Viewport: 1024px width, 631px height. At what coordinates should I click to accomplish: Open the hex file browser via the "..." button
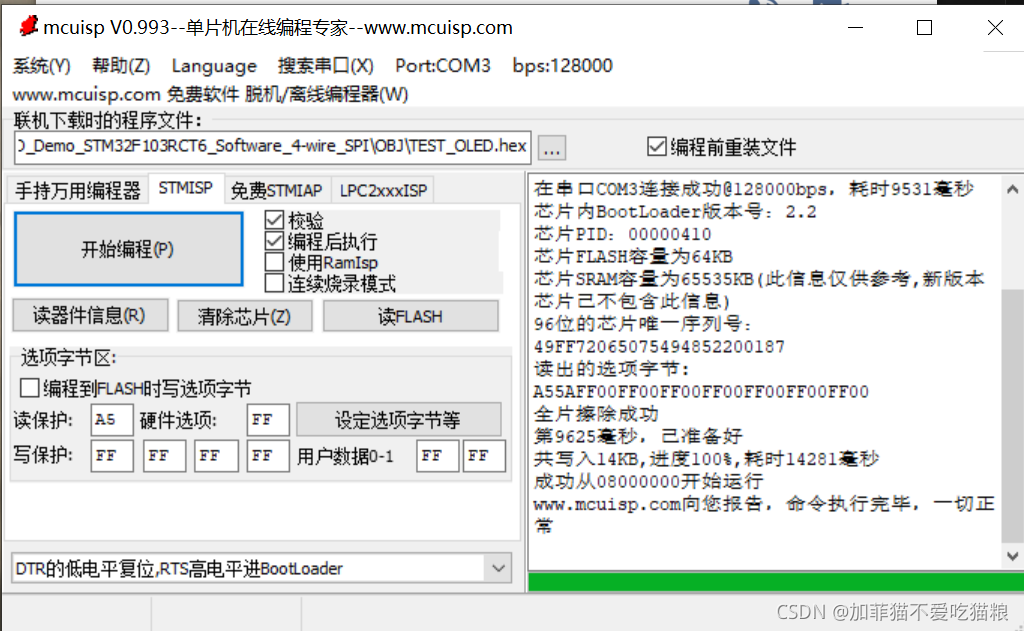coord(551,146)
